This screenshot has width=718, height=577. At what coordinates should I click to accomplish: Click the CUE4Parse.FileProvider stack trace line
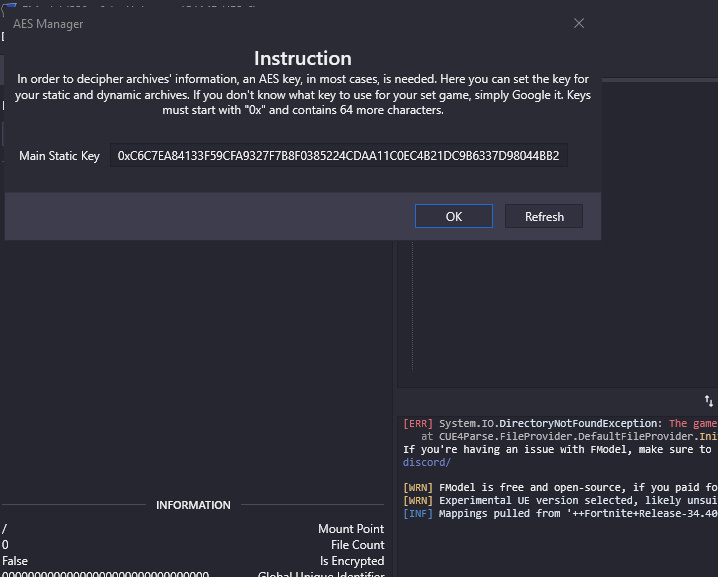[x=569, y=436]
